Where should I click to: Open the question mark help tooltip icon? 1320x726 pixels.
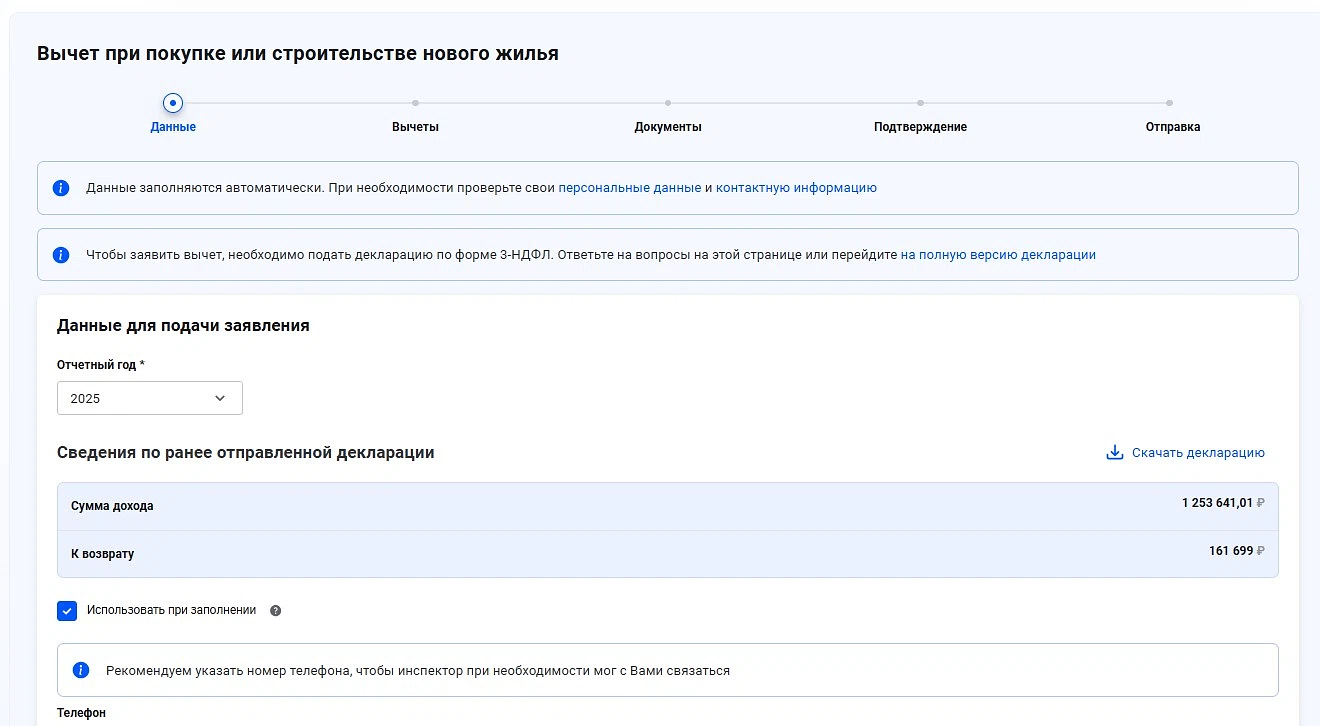[x=276, y=610]
